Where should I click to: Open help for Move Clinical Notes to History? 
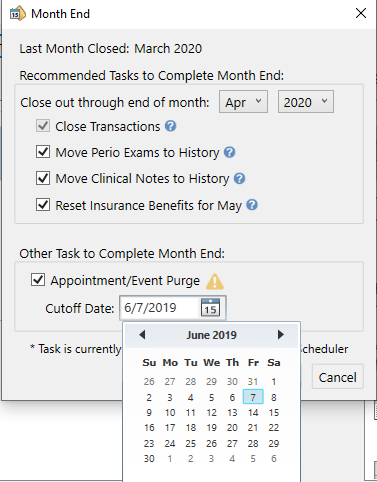pyautogui.click(x=239, y=178)
